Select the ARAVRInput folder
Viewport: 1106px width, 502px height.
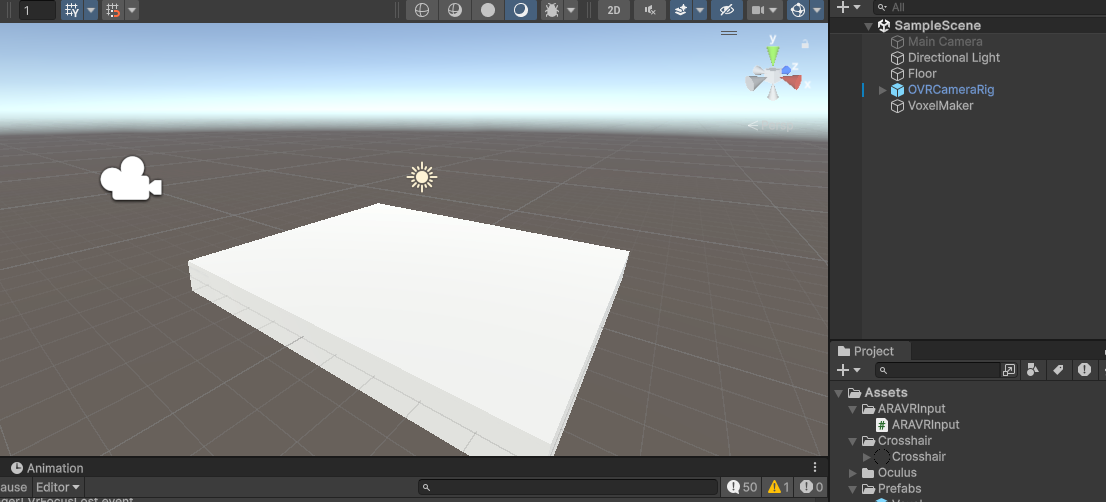[x=911, y=409]
